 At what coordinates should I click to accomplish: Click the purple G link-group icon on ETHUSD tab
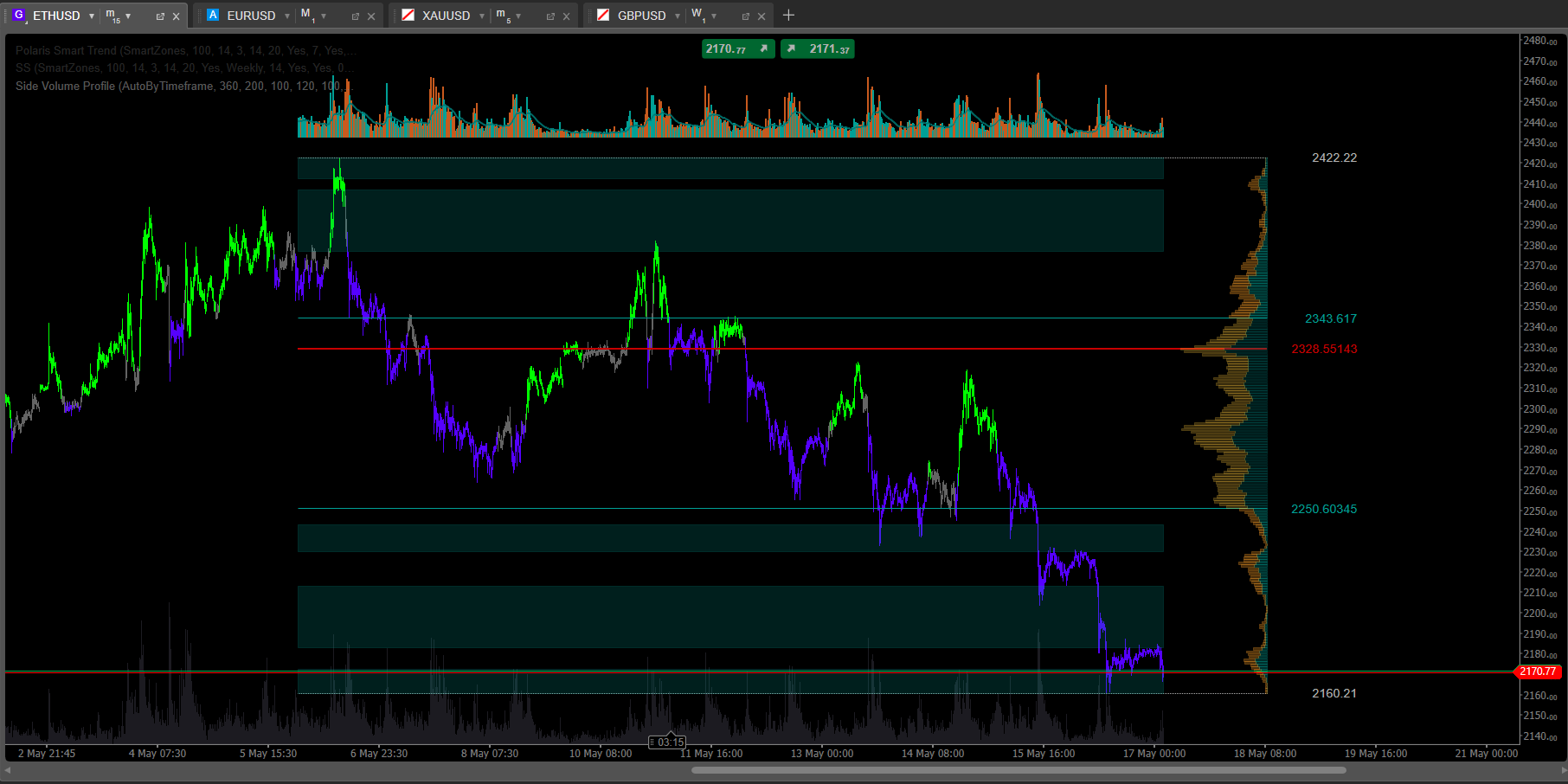click(18, 15)
